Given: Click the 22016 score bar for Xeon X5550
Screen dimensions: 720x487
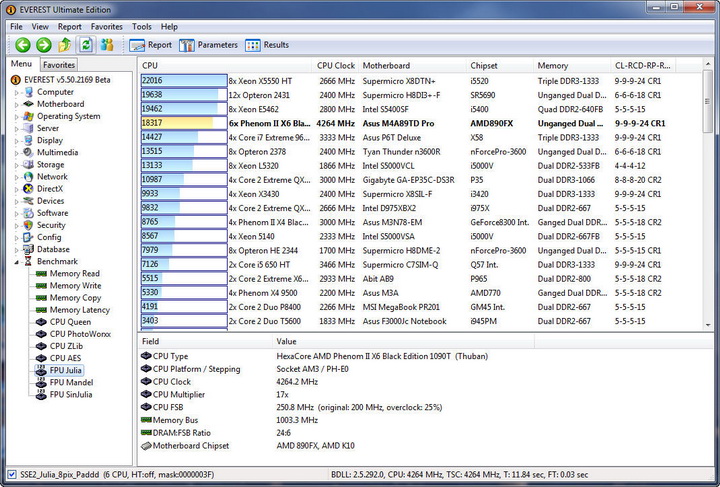Looking at the screenshot, I should [x=184, y=81].
